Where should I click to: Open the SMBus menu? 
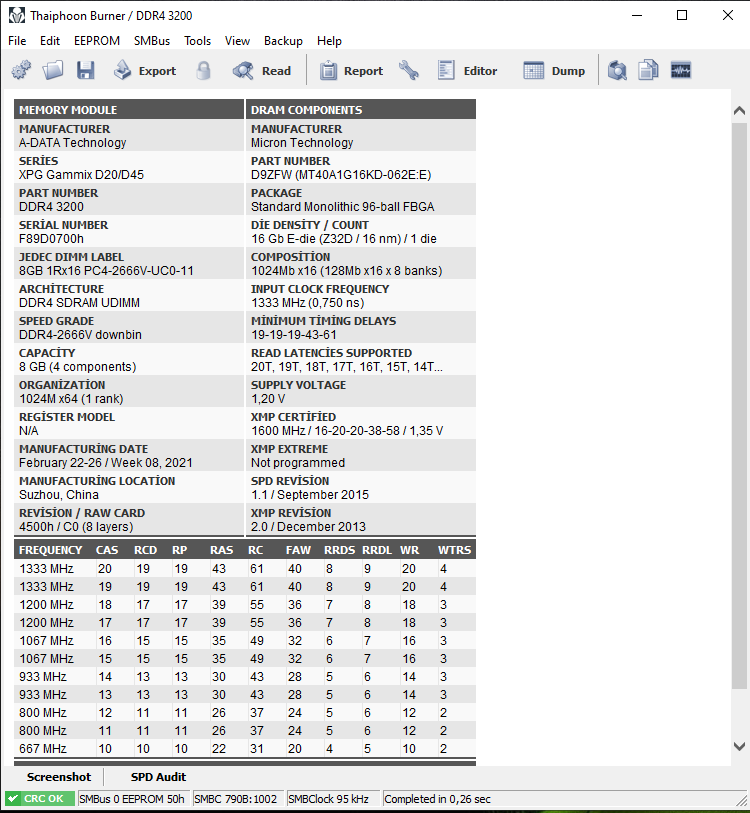(152, 41)
